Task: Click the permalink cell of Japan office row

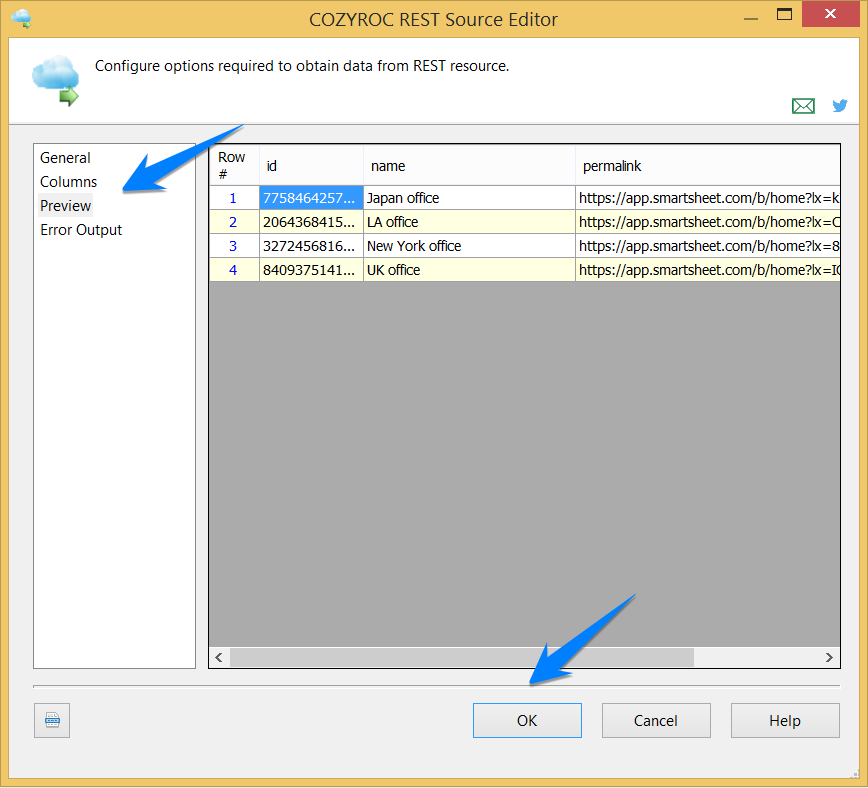Action: tap(707, 198)
